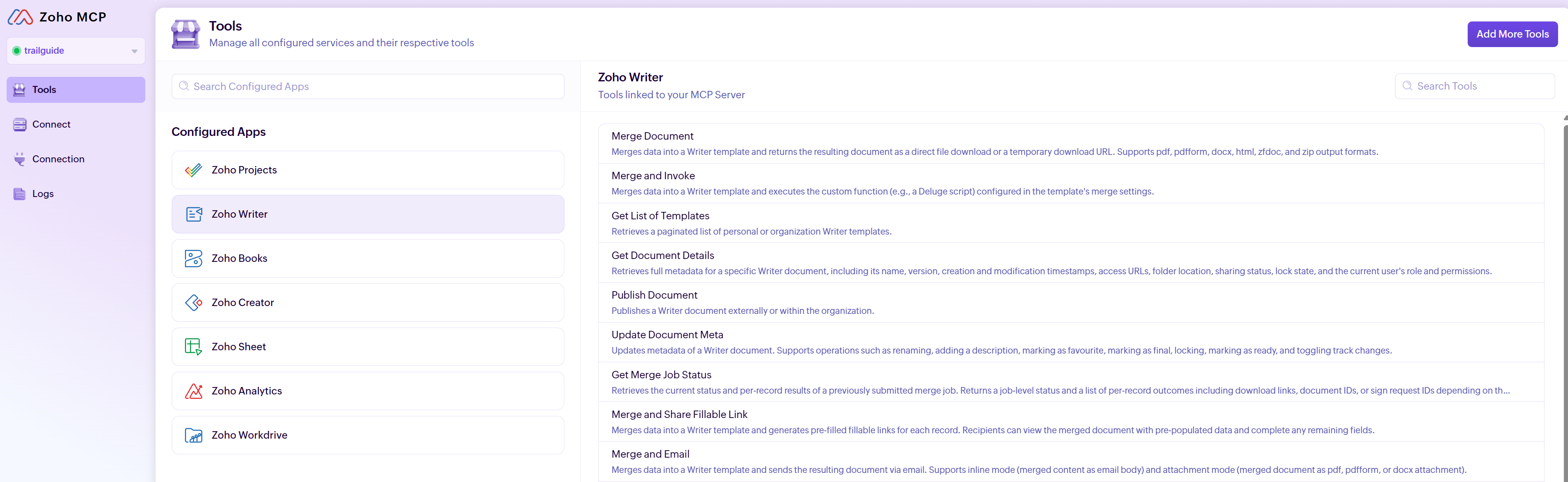Choose Zoho Creator from Configured Apps
The width and height of the screenshot is (1568, 482).
point(368,302)
